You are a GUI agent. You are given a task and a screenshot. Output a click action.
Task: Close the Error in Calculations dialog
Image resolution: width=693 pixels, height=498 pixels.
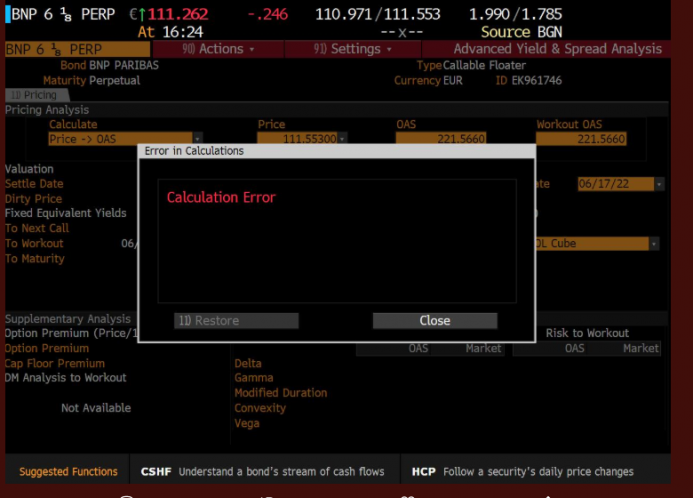[435, 320]
